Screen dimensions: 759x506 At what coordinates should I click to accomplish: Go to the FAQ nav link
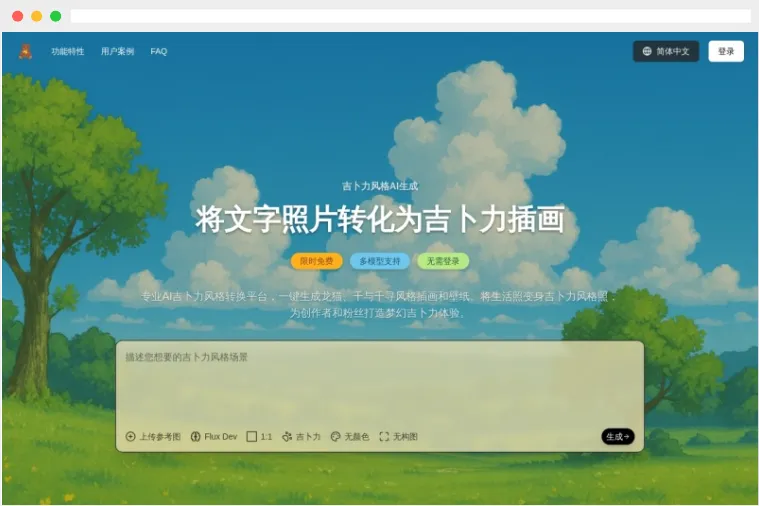(159, 51)
